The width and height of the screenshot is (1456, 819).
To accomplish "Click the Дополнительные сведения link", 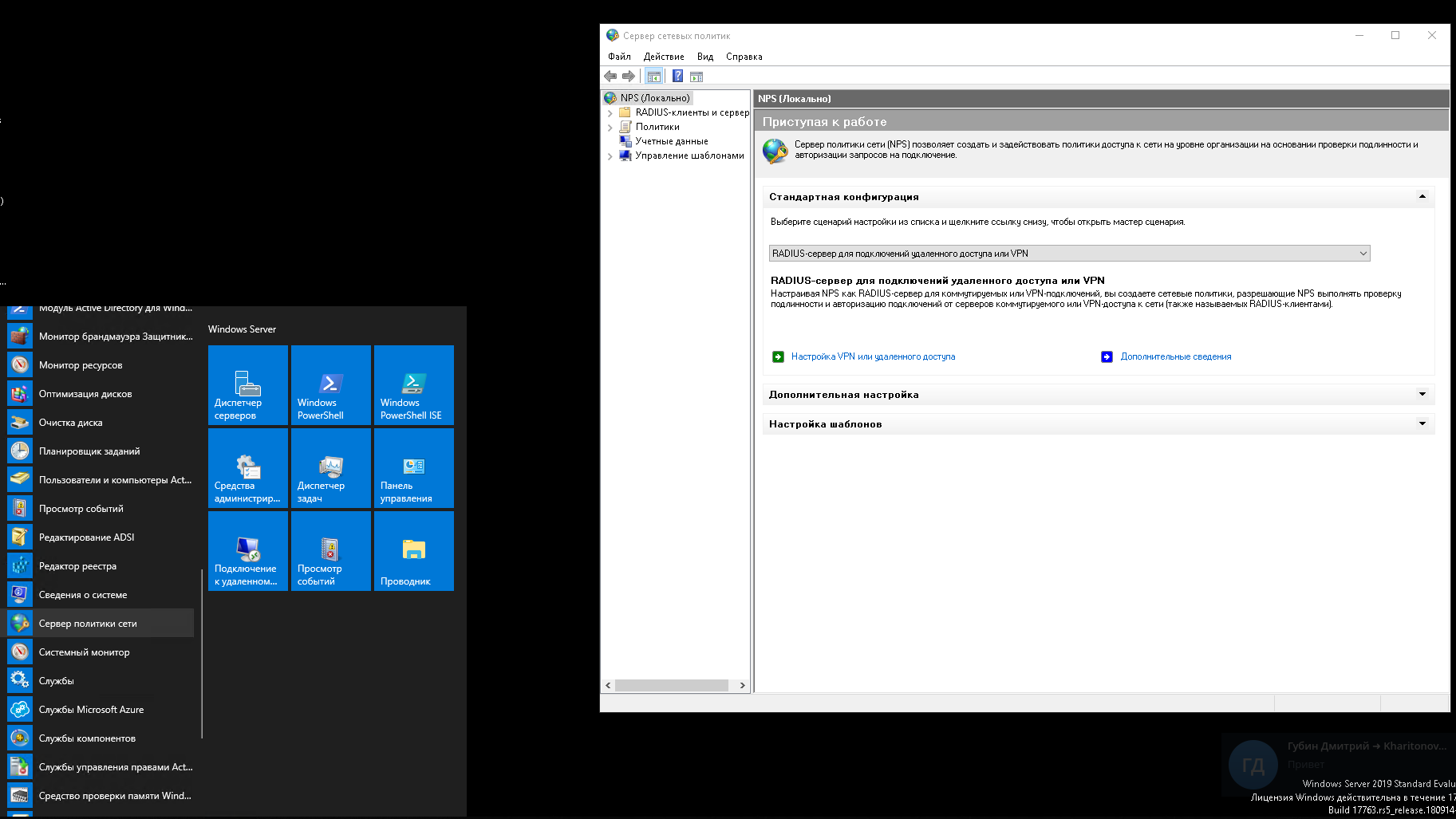I will [x=1176, y=356].
